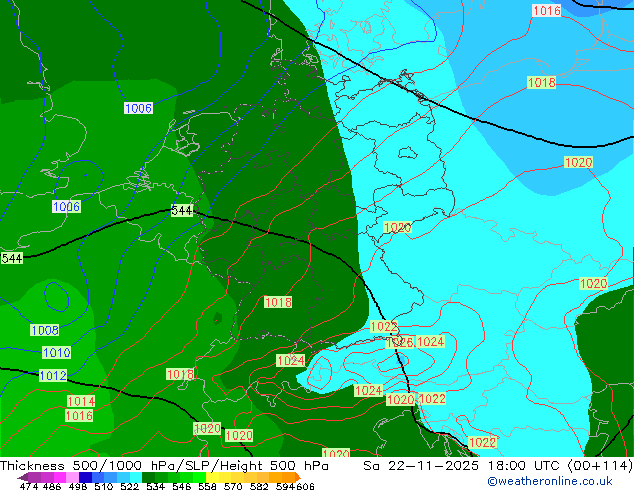Click the 1022 label above the 1026 label
634x490 pixels.
[384, 327]
